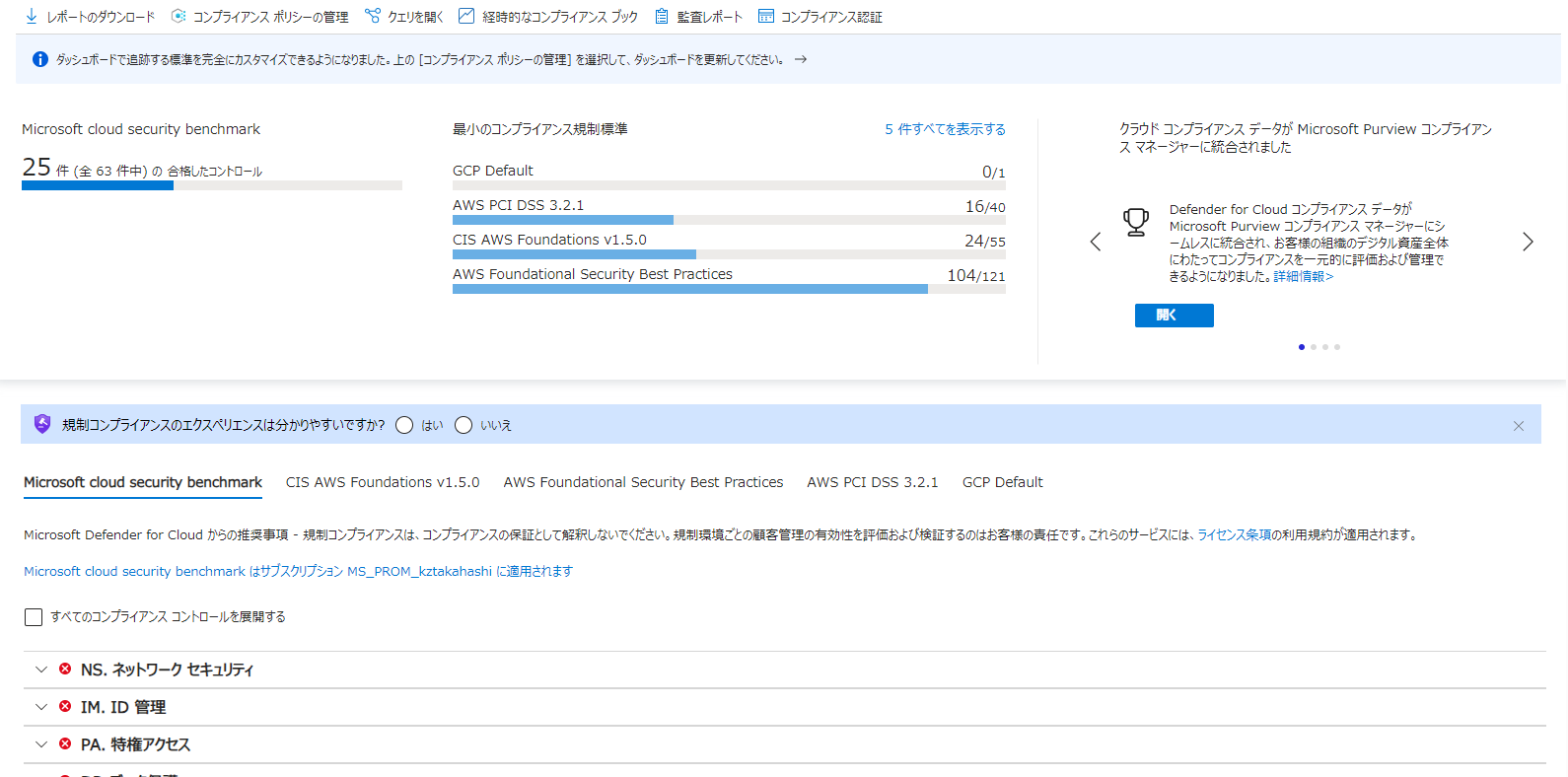Click the red failed icon for PA 特権アクセス

point(65,743)
